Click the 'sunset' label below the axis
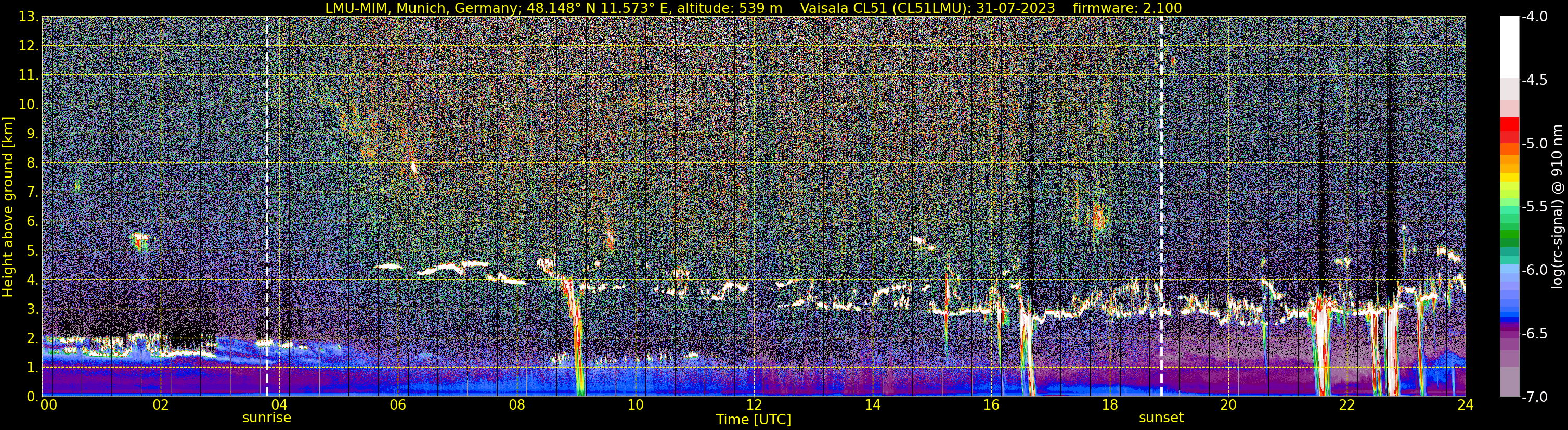Screen dimensions: 1568x430 [1161, 418]
